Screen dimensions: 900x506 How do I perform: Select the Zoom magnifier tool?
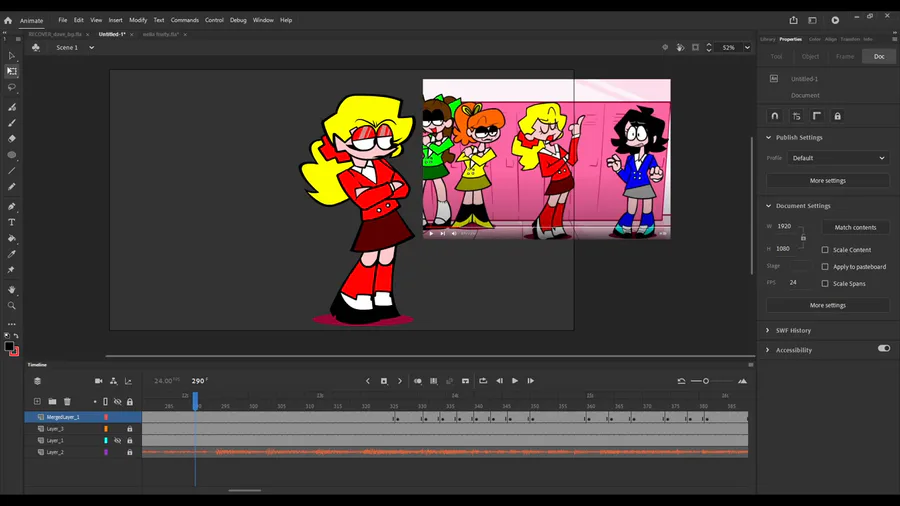pyautogui.click(x=11, y=306)
